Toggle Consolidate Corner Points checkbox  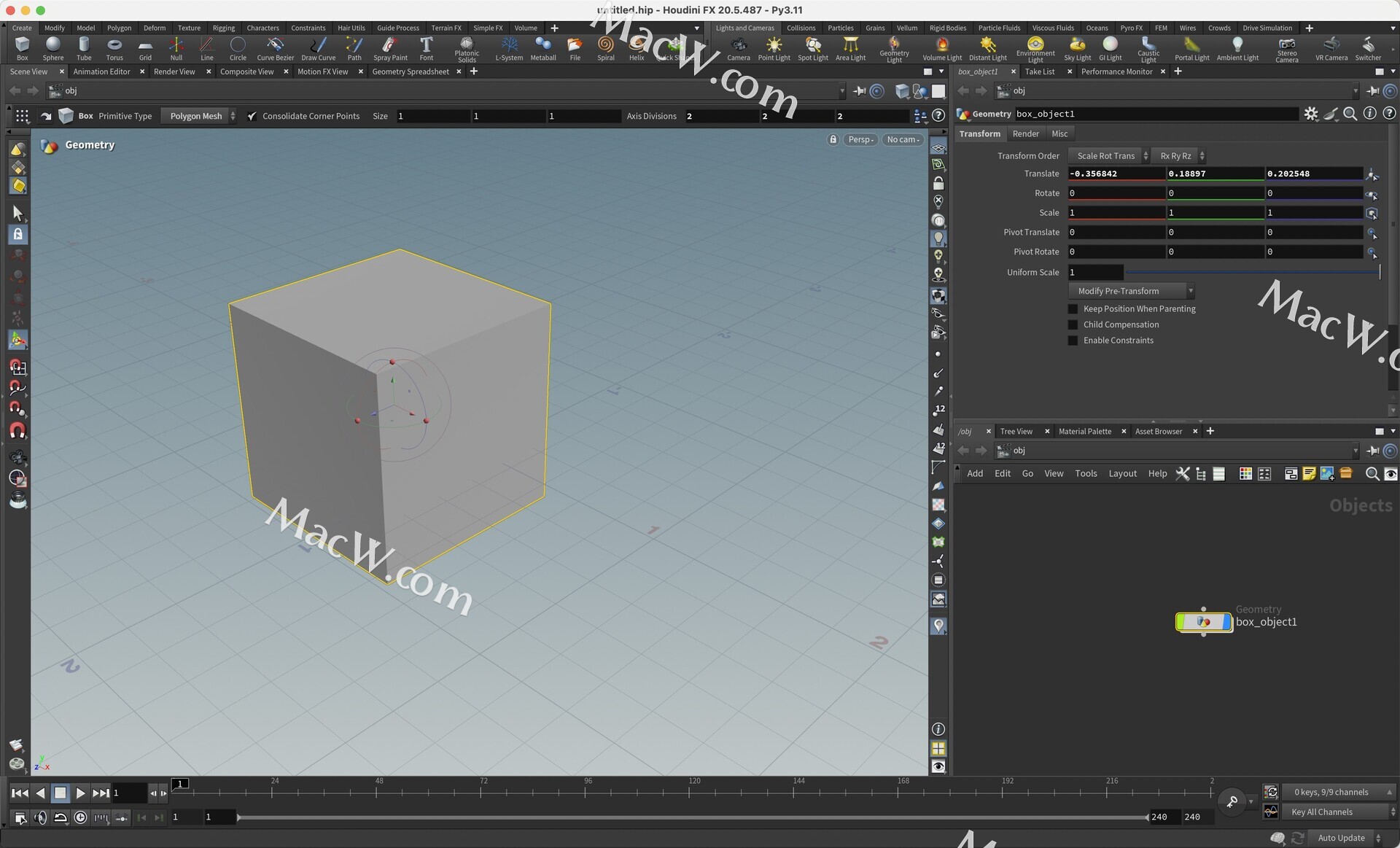click(252, 117)
